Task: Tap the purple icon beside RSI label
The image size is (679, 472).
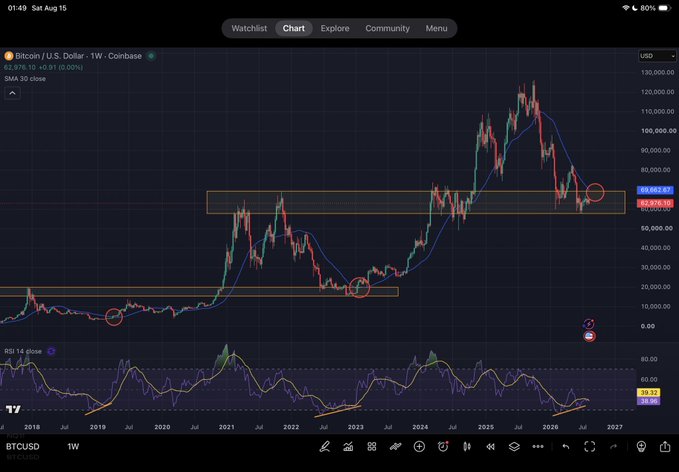Action: tap(51, 351)
